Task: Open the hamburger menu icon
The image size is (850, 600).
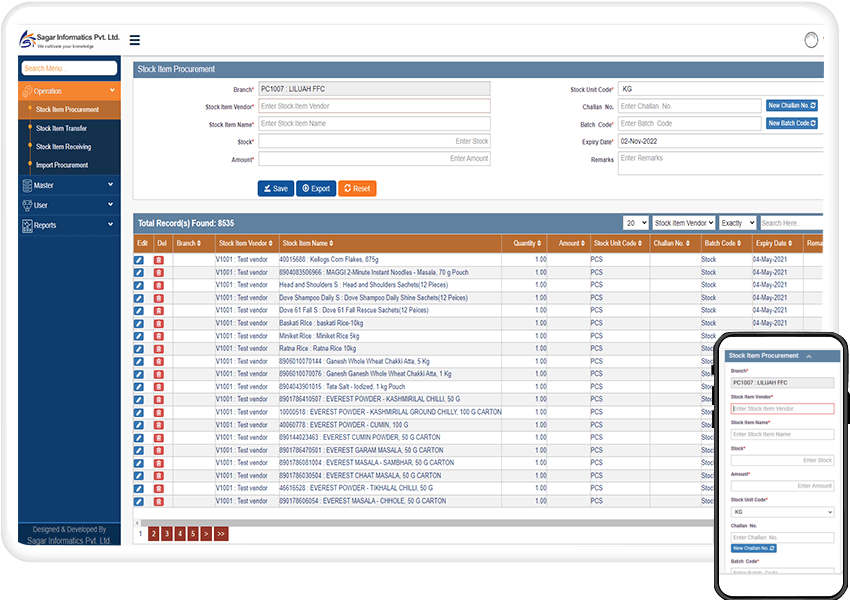Action: (134, 40)
